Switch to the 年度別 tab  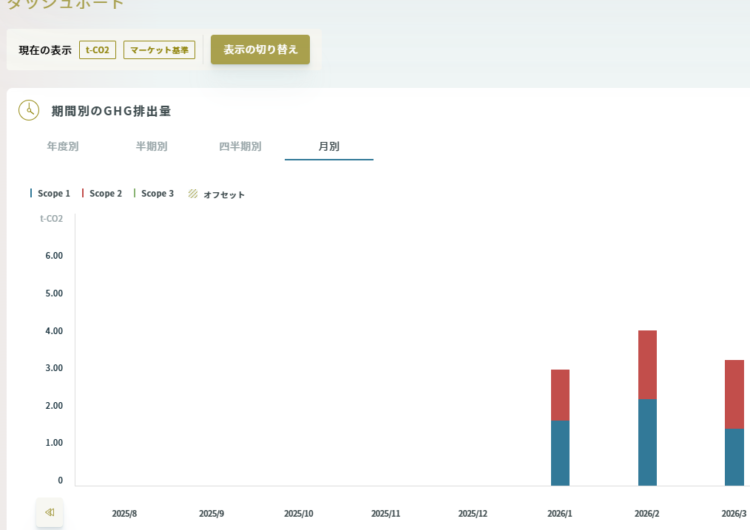[63, 146]
